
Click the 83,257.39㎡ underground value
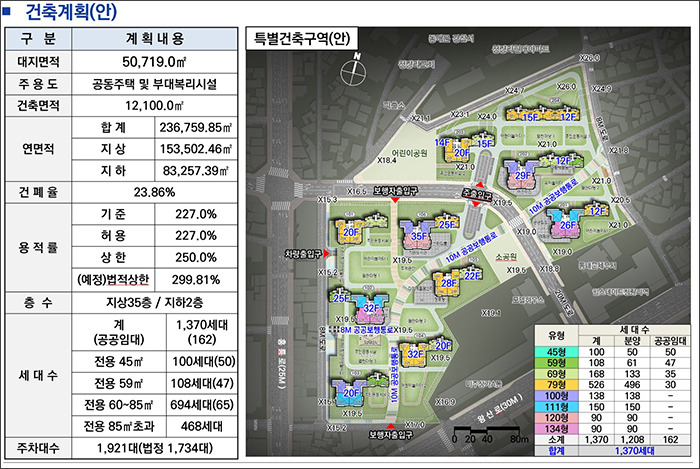pos(196,170)
